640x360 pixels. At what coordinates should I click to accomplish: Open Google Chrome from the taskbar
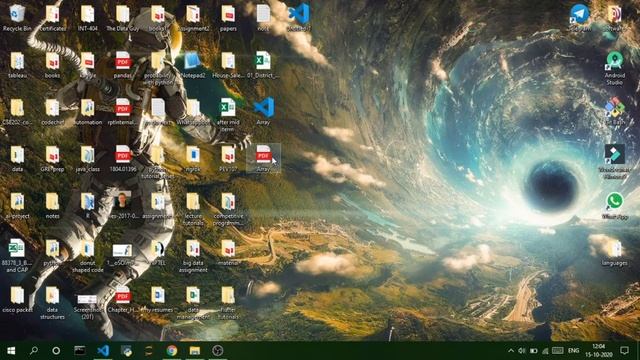click(x=172, y=351)
